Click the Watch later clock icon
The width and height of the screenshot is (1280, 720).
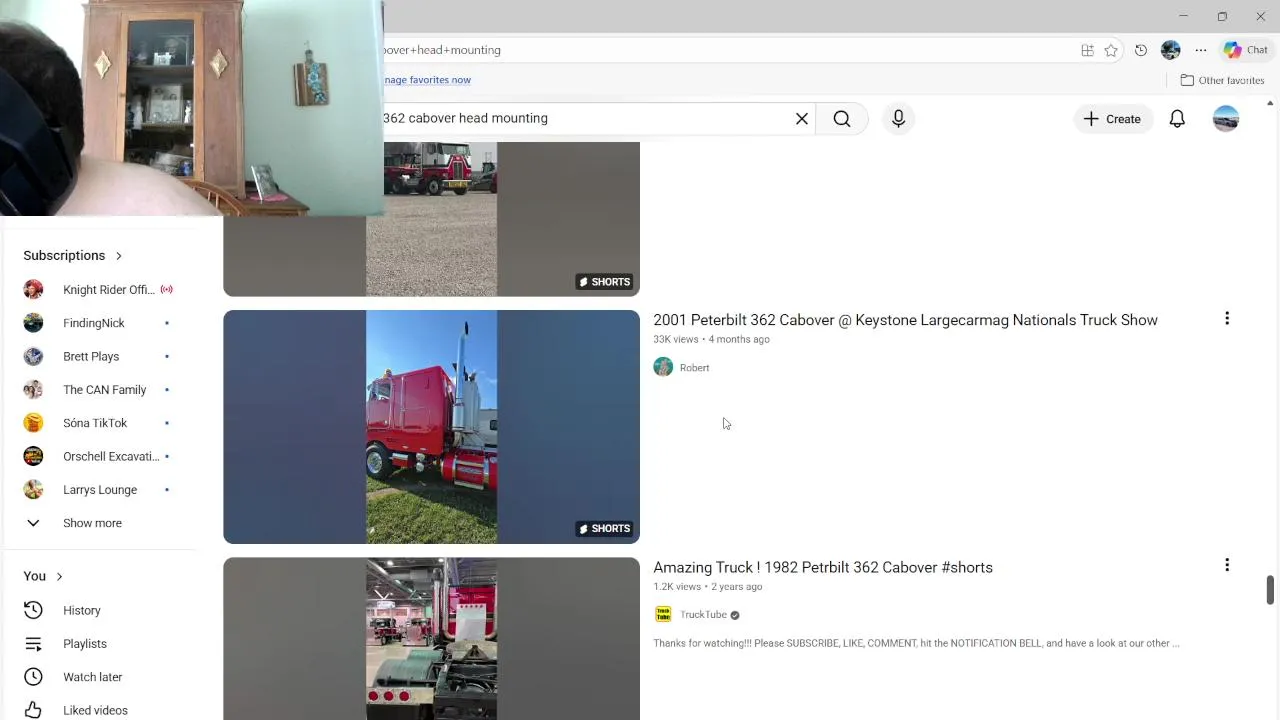(33, 677)
